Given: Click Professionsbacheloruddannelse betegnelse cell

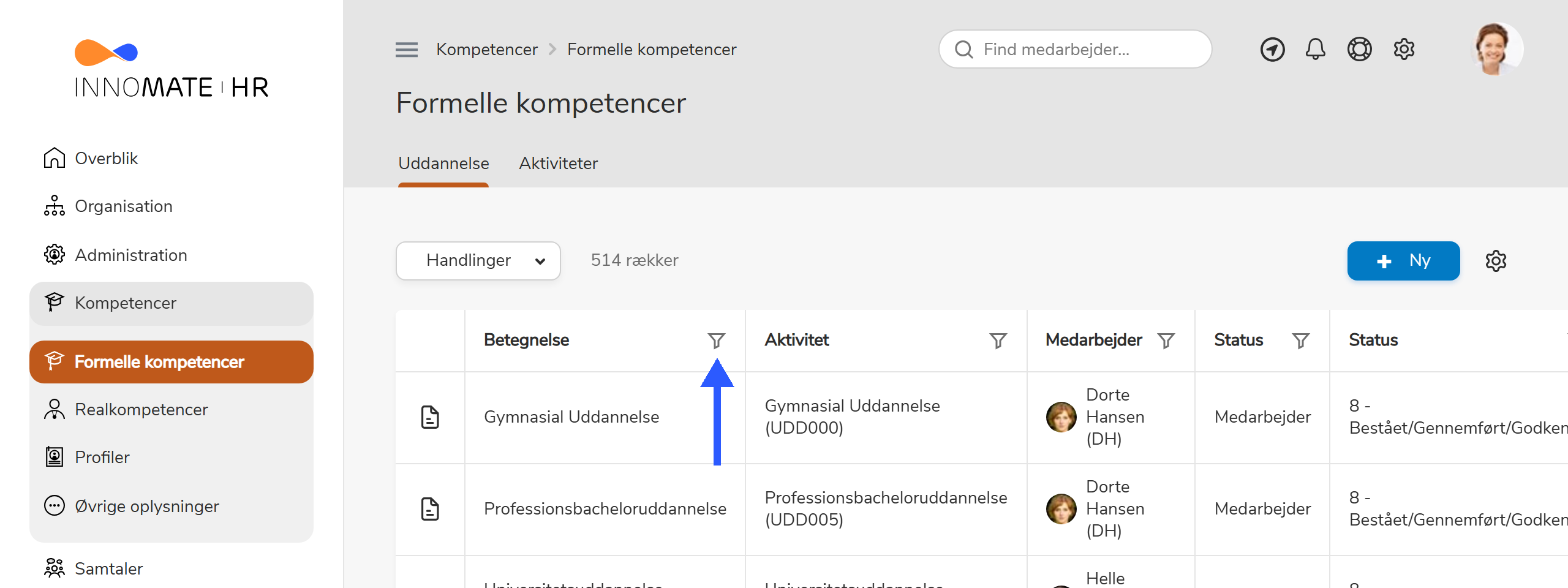Looking at the screenshot, I should click(605, 509).
